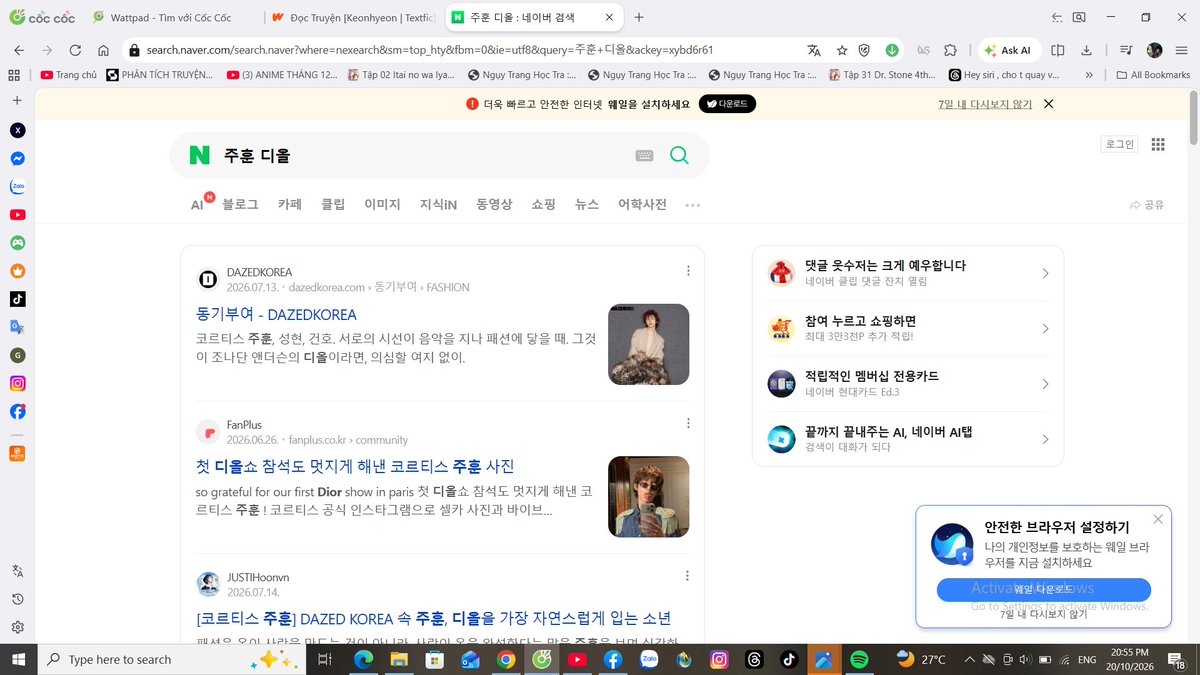Click the 공유 share link
Screen dimensions: 1200x675
1146,204
